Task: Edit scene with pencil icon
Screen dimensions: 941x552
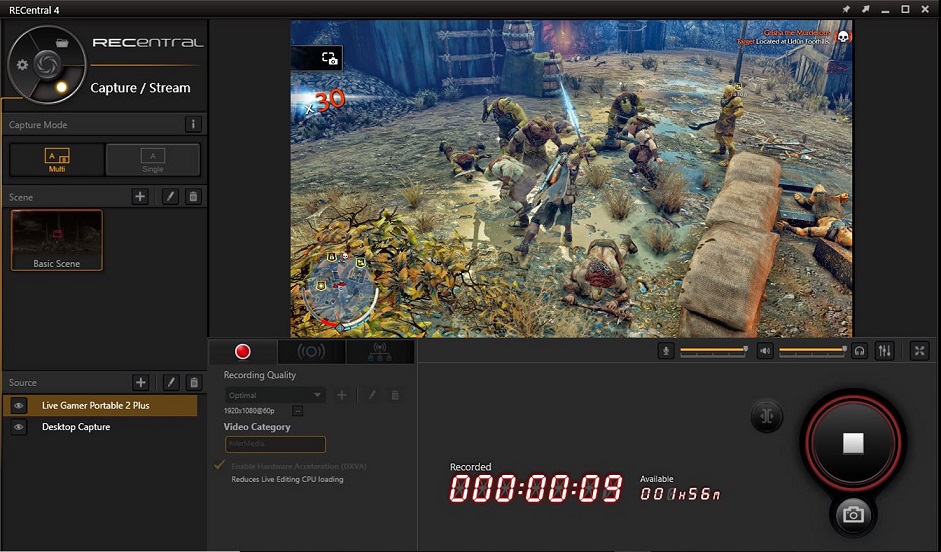Action: click(170, 197)
